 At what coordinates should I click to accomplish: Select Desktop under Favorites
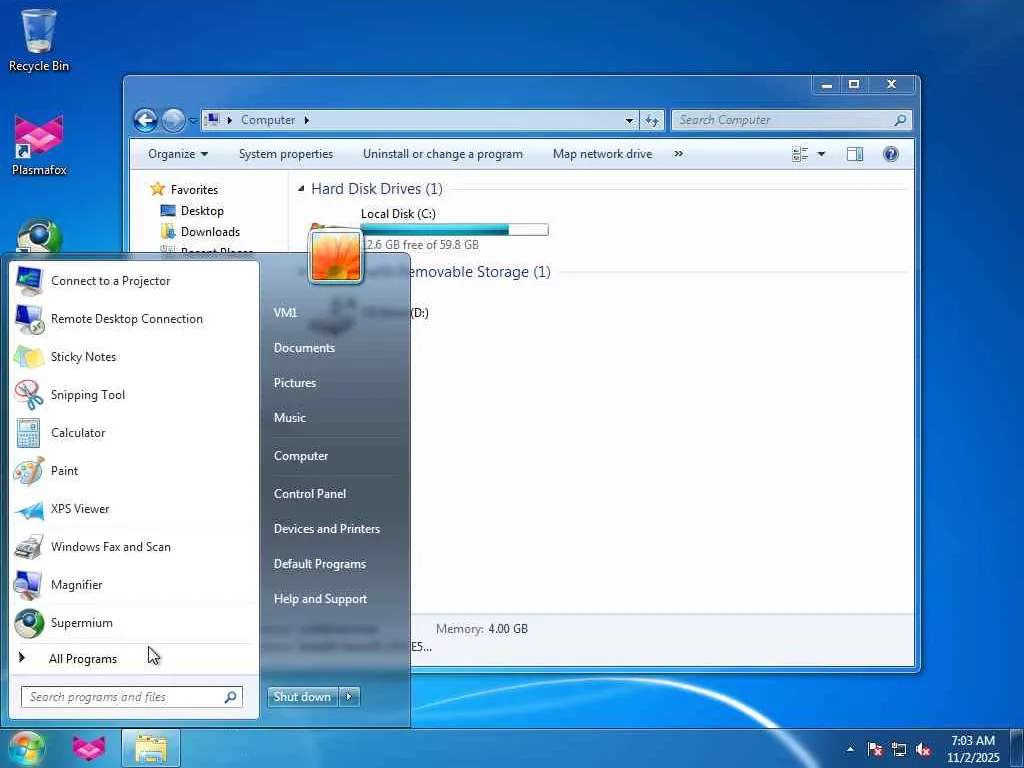click(202, 211)
